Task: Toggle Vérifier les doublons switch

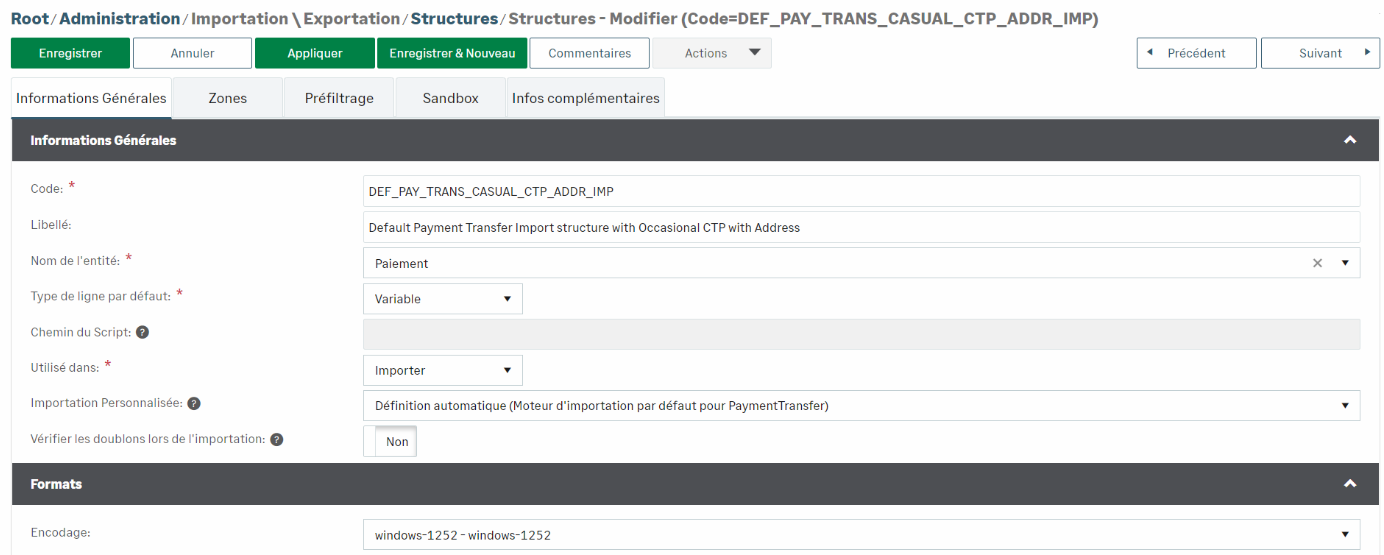Action: pyautogui.click(x=390, y=442)
